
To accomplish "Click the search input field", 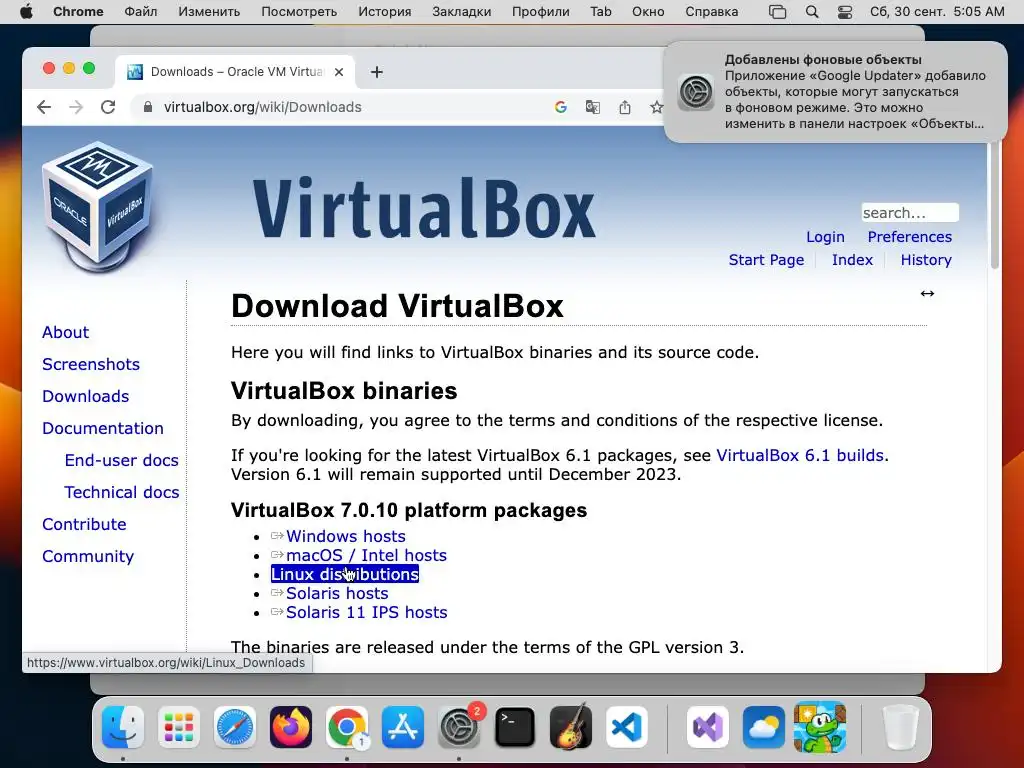I will [x=910, y=213].
